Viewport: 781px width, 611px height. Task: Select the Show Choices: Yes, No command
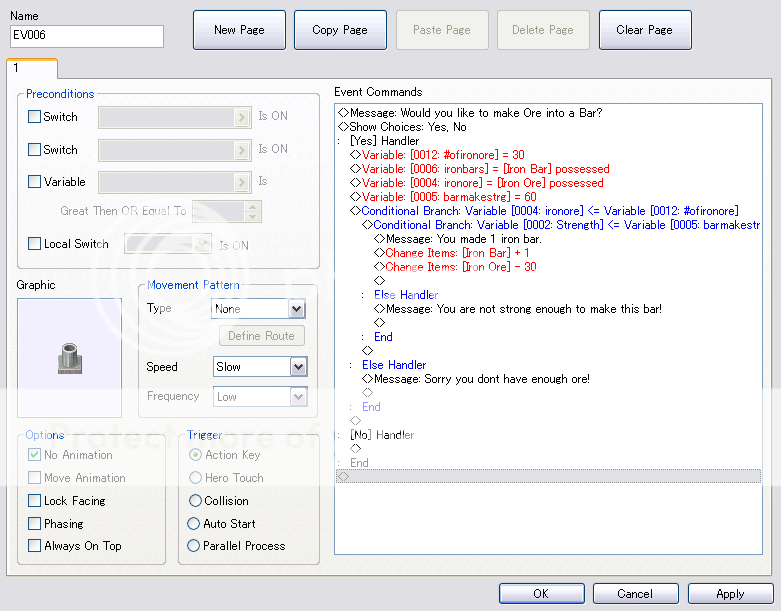click(x=408, y=127)
